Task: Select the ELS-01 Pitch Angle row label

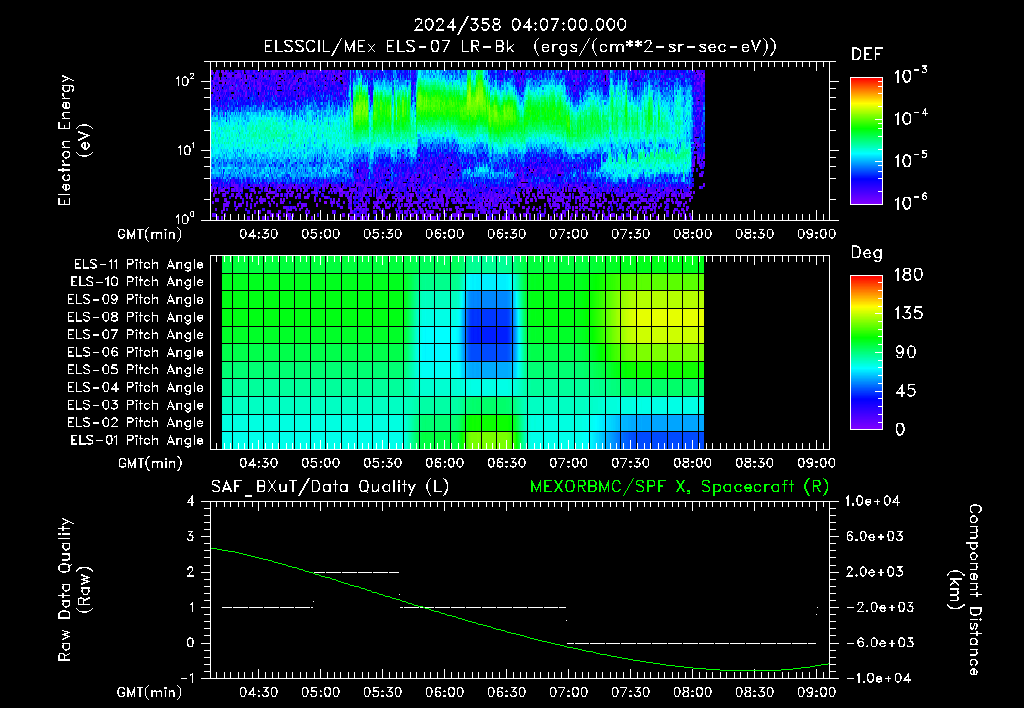Action: coord(137,441)
